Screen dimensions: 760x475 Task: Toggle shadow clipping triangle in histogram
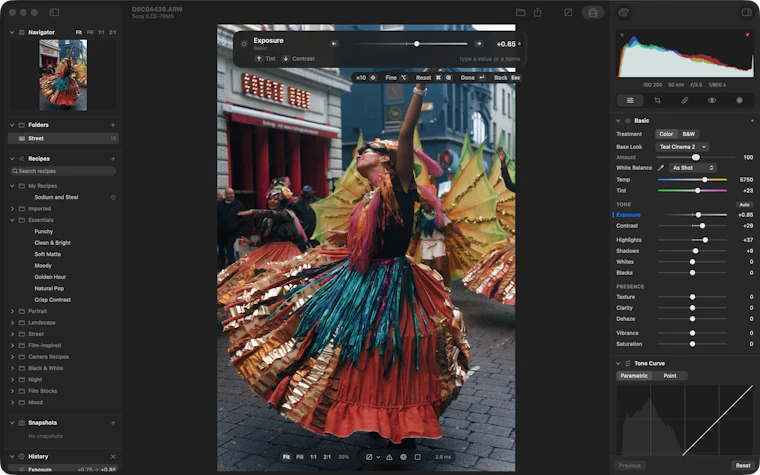pos(622,35)
